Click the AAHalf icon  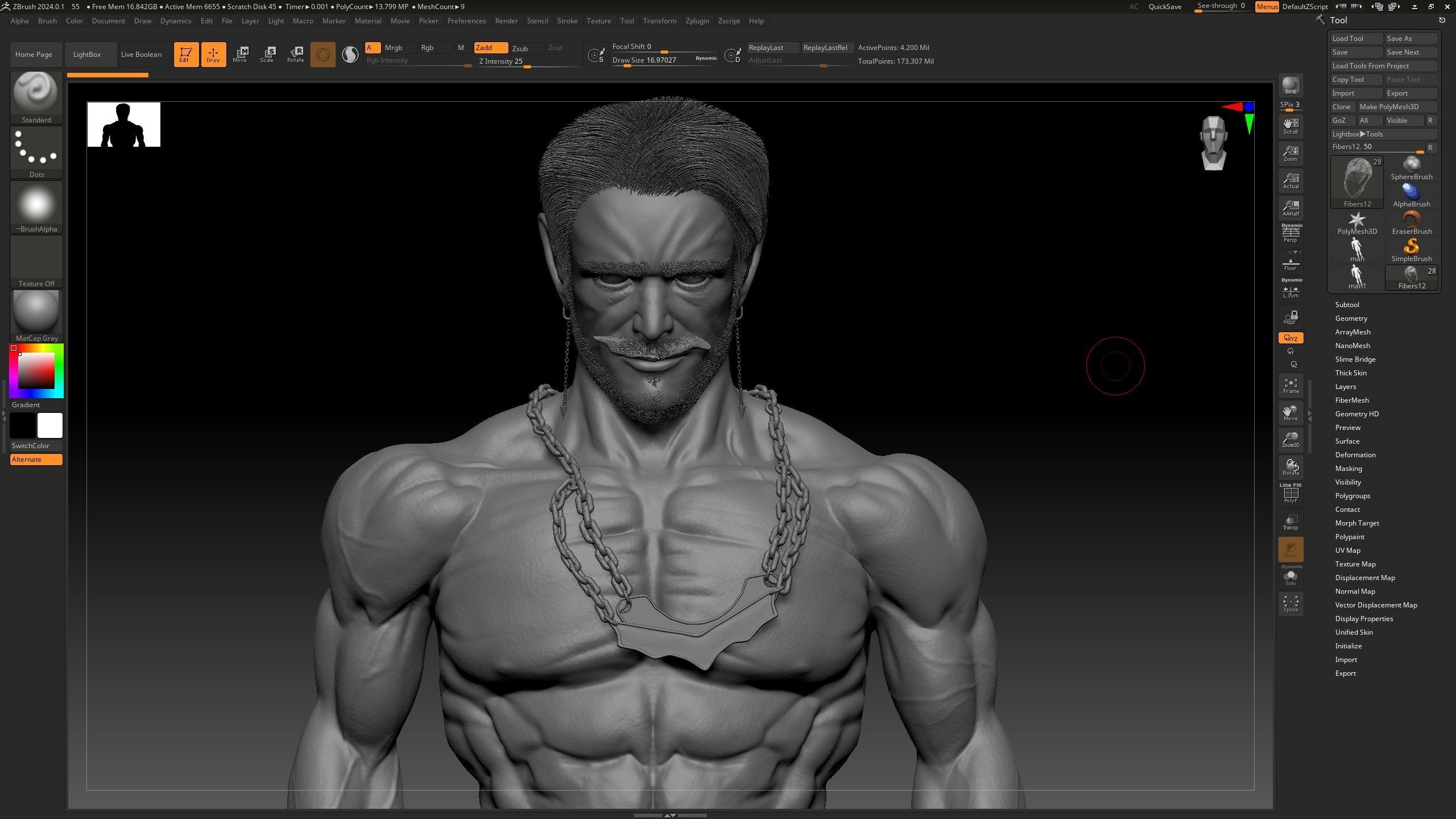tap(1290, 208)
